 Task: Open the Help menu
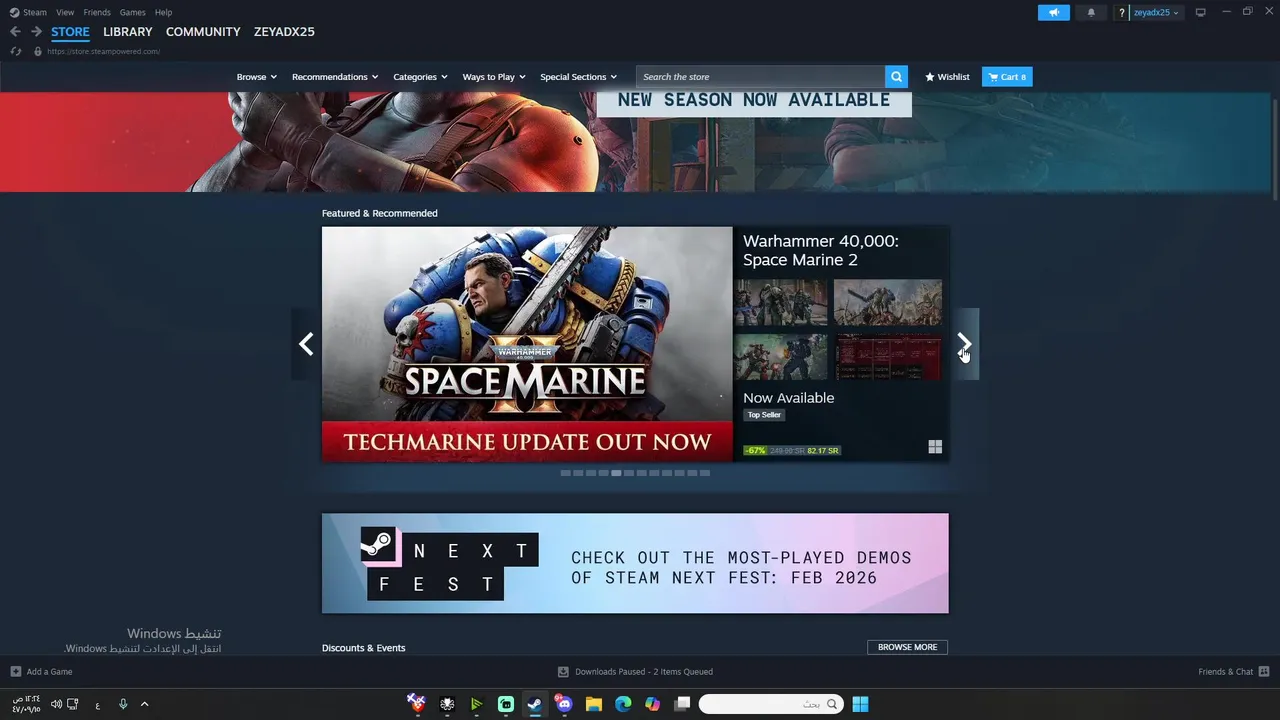point(164,12)
